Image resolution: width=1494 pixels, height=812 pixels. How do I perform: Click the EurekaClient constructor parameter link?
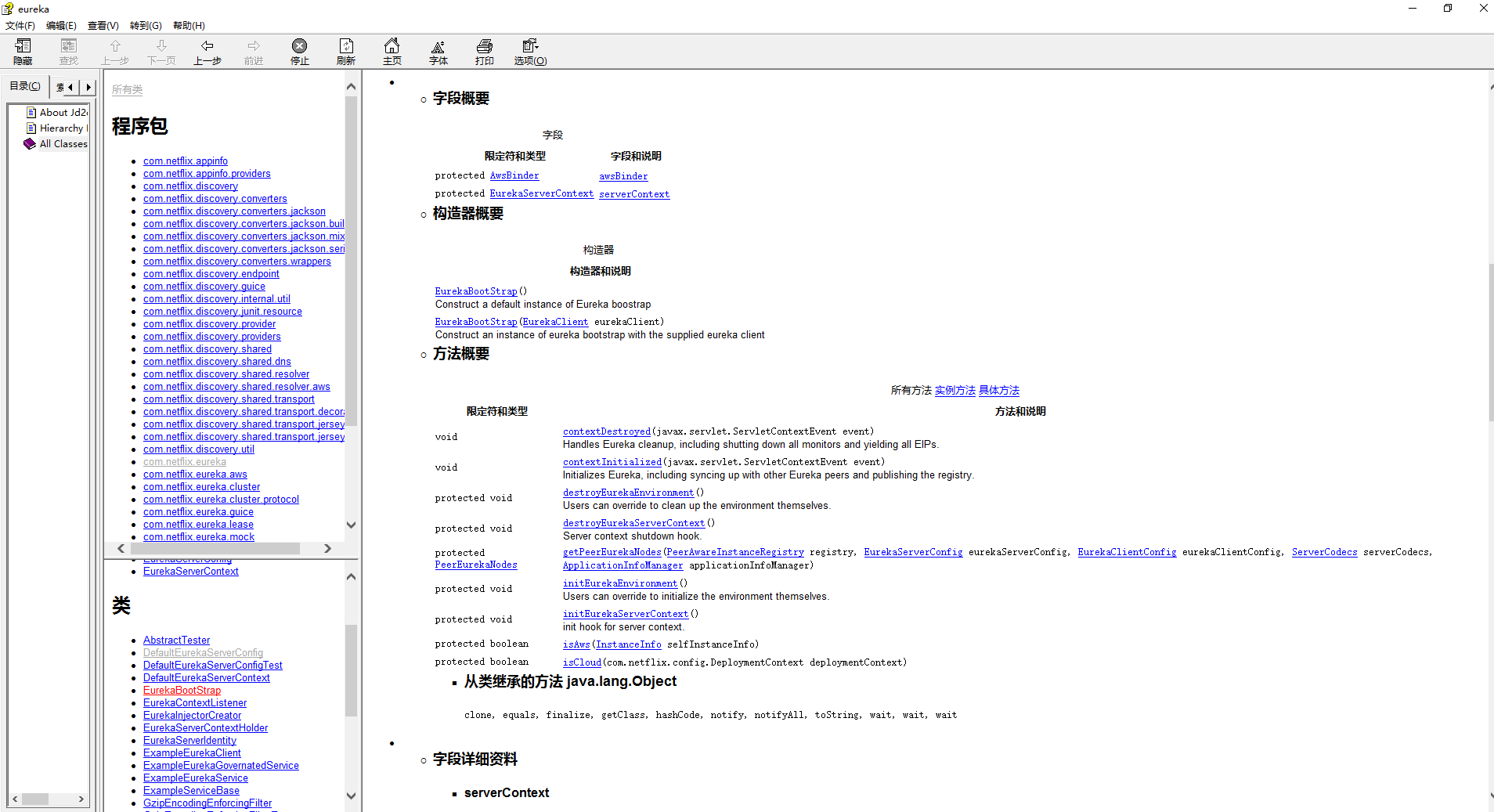(555, 322)
